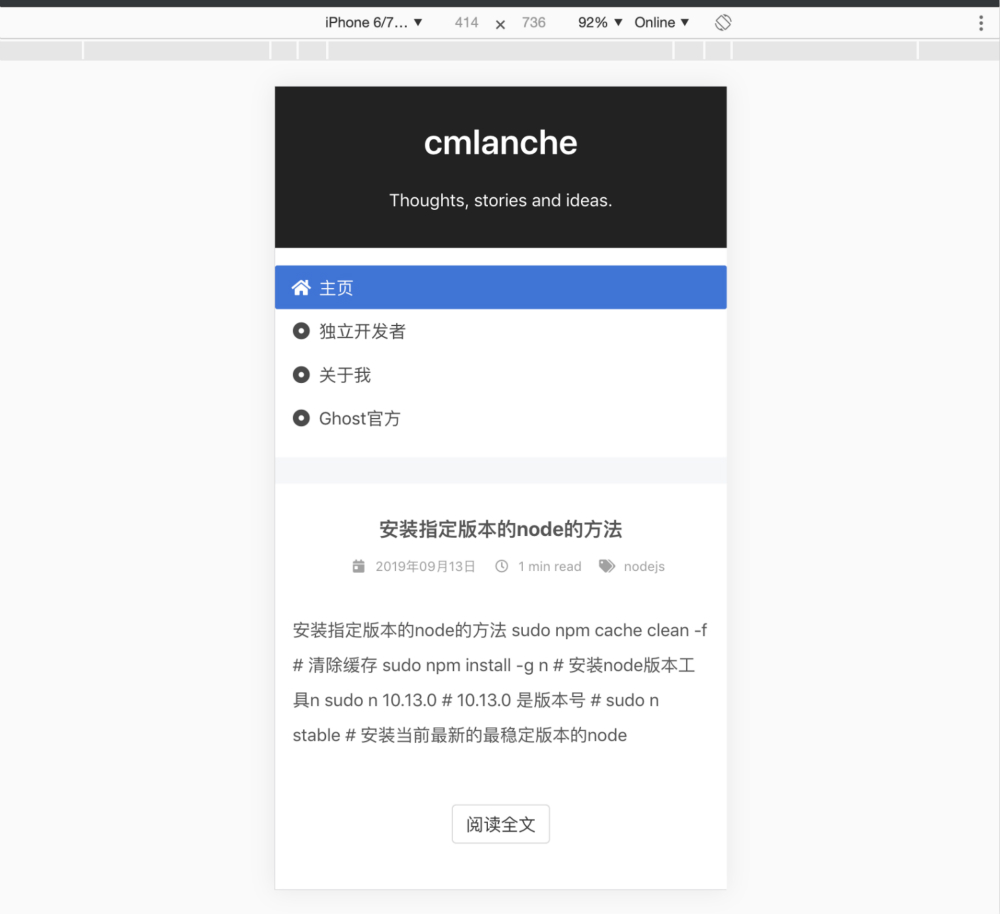Open the Ghost官方 menu entry

[x=358, y=418]
